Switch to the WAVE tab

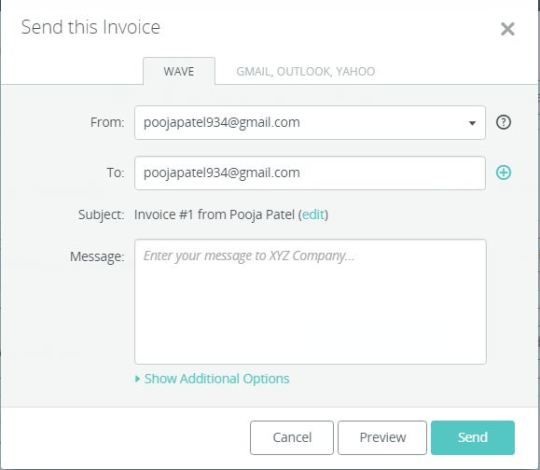(179, 71)
